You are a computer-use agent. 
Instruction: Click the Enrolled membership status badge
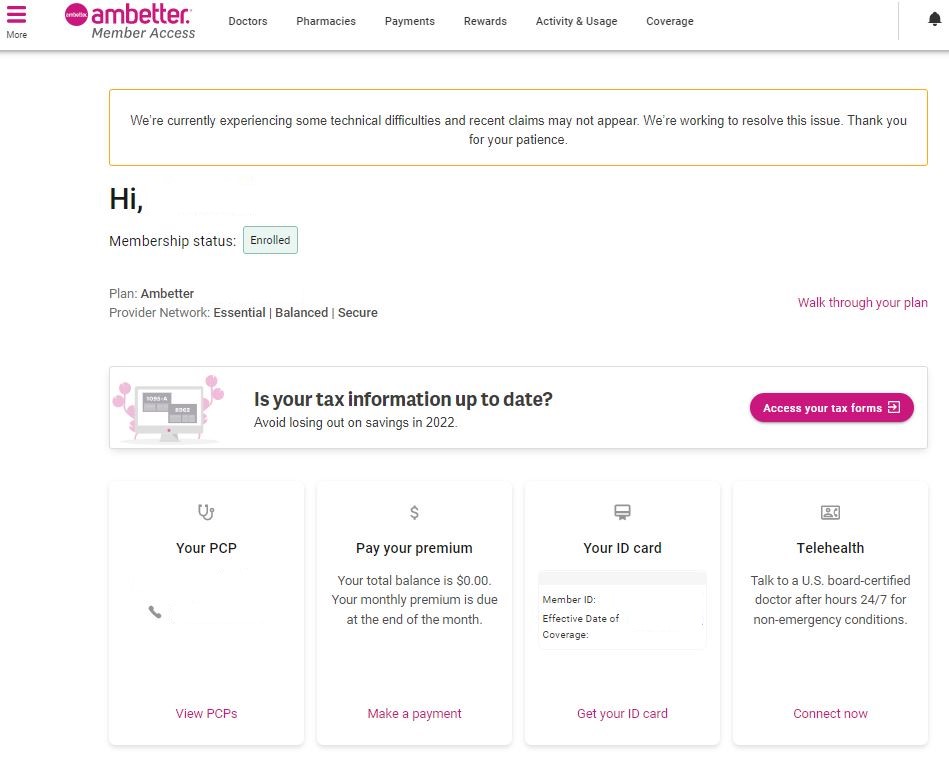(x=270, y=240)
